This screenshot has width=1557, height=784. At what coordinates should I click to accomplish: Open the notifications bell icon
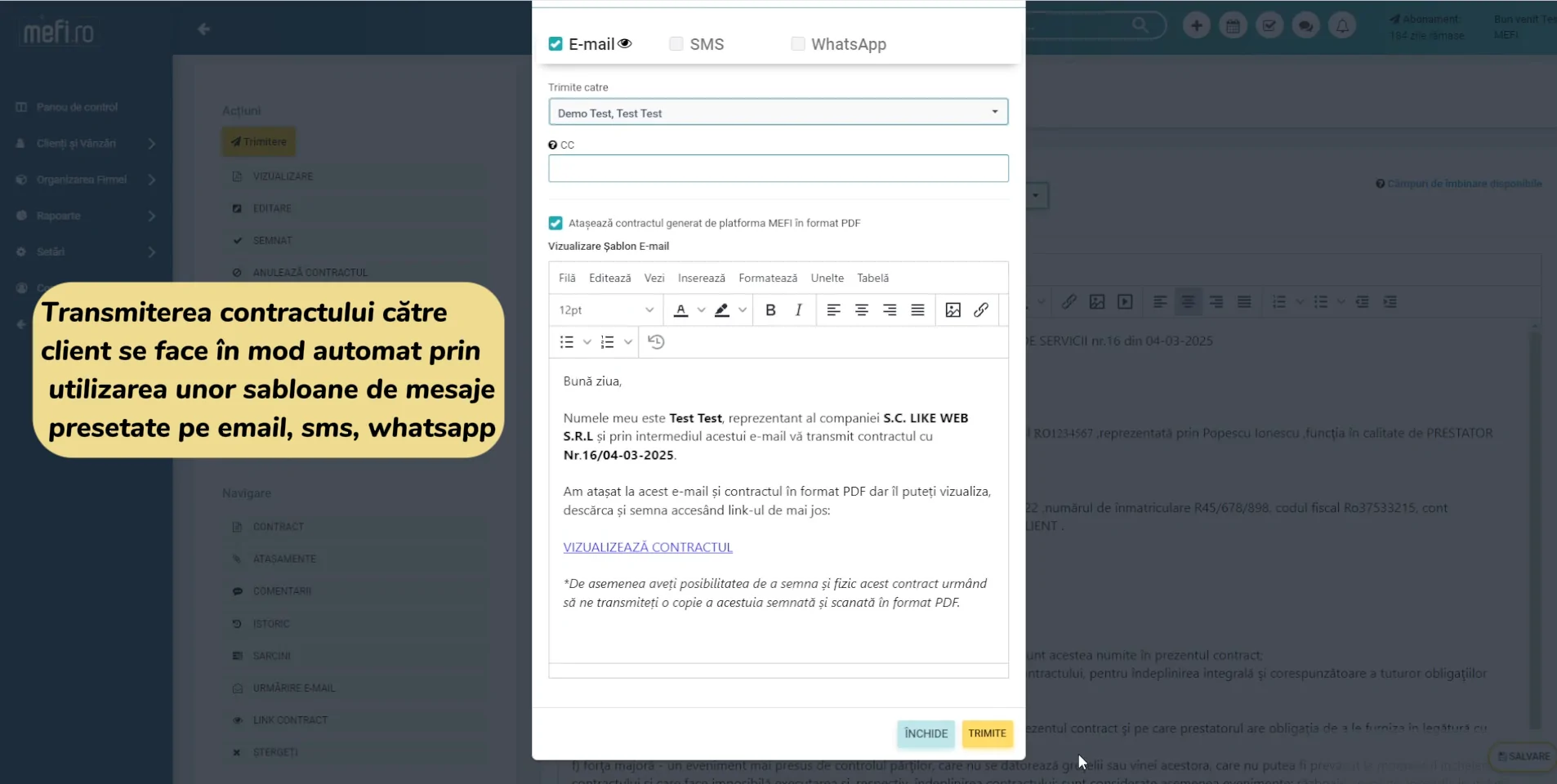click(1342, 25)
